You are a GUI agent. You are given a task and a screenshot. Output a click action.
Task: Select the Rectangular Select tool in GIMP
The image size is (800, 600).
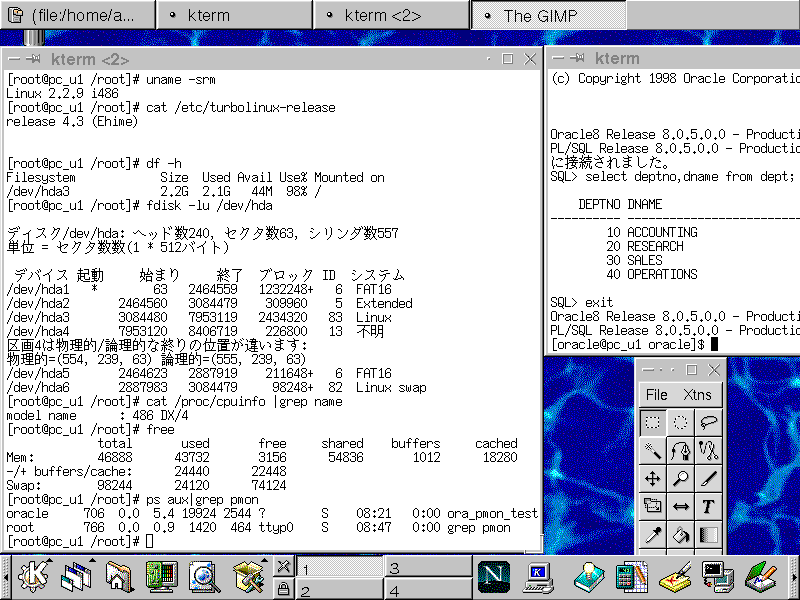(x=653, y=422)
